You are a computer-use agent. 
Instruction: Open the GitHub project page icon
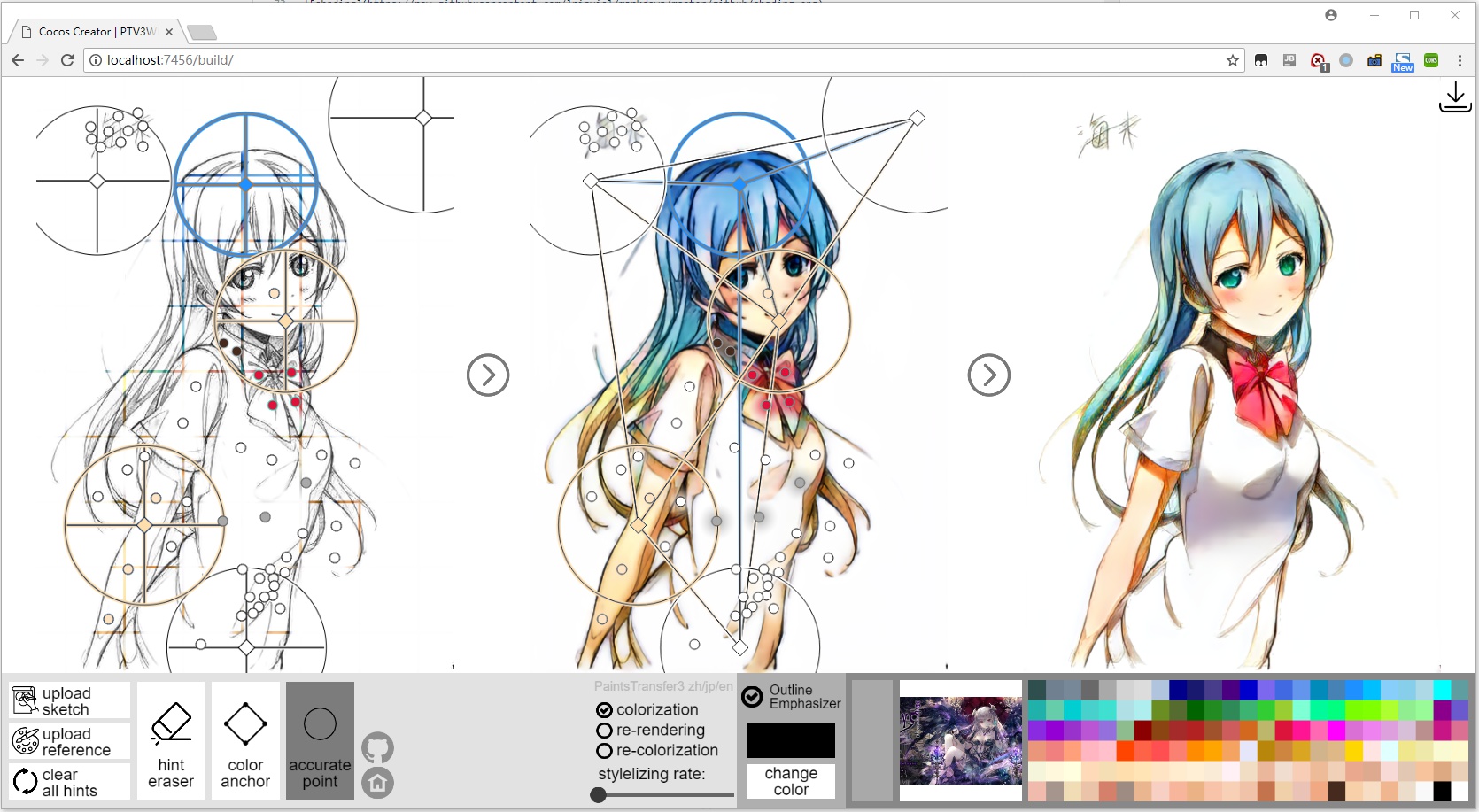tap(378, 747)
